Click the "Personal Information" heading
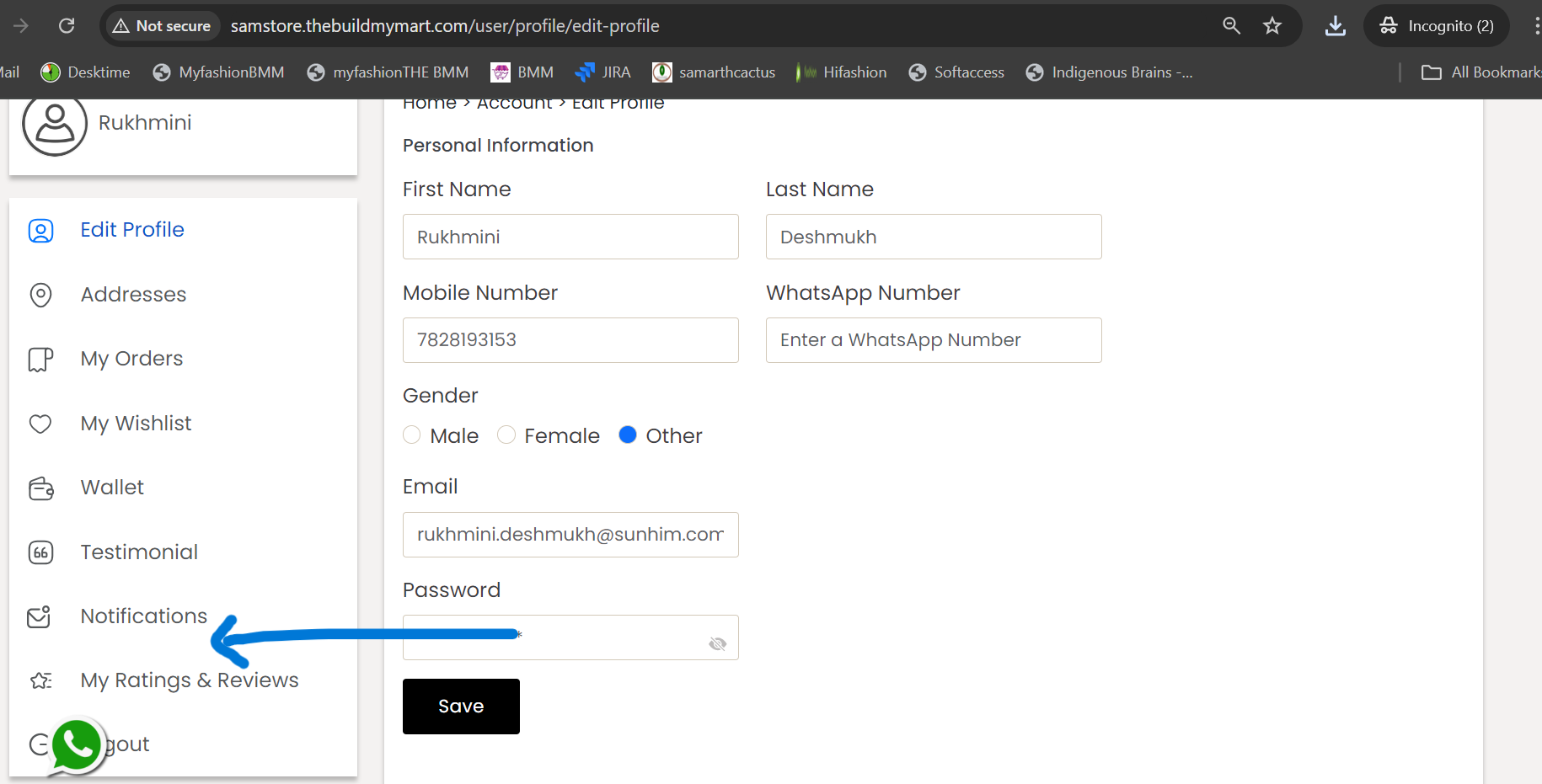The height and width of the screenshot is (784, 1542). [498, 146]
